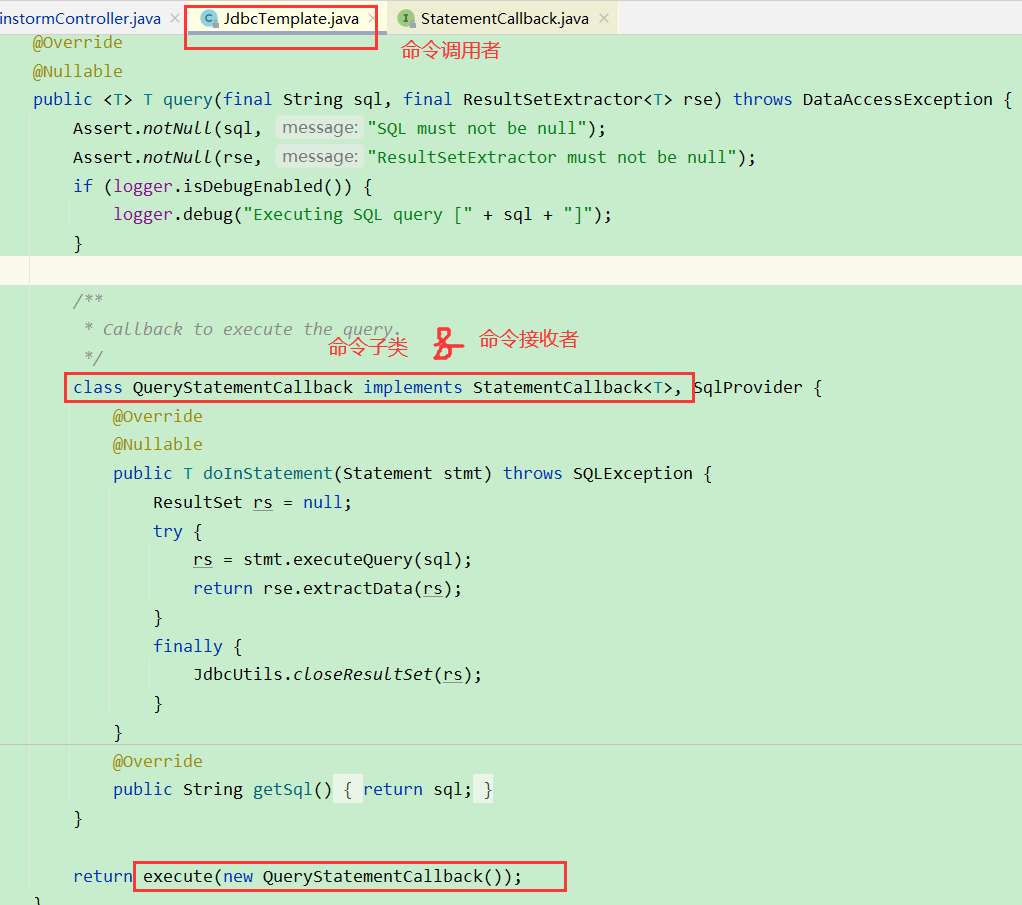Click the @Override annotation above getSql
1022x905 pixels.
[157, 761]
